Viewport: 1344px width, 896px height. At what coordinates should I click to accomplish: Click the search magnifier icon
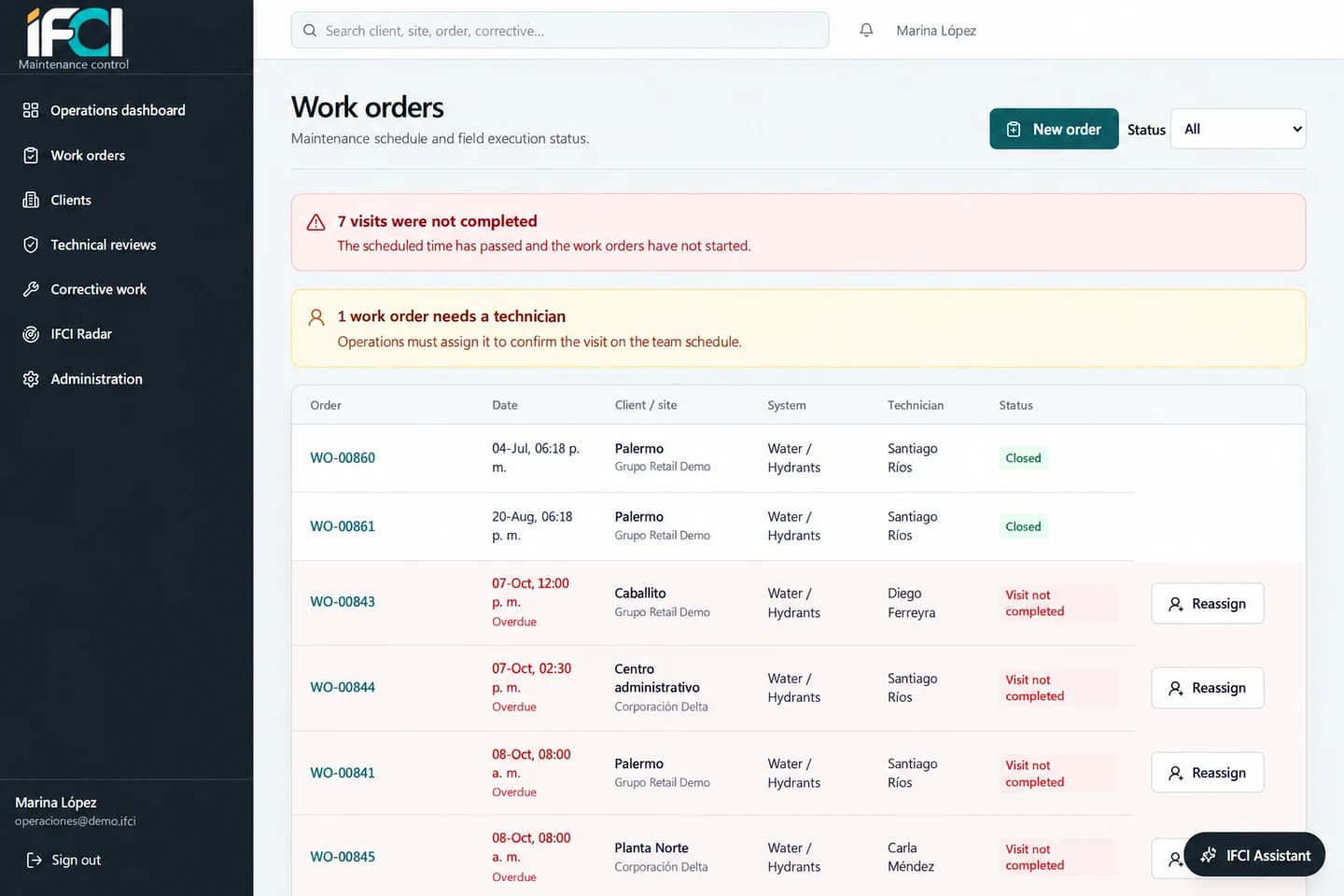click(x=310, y=31)
